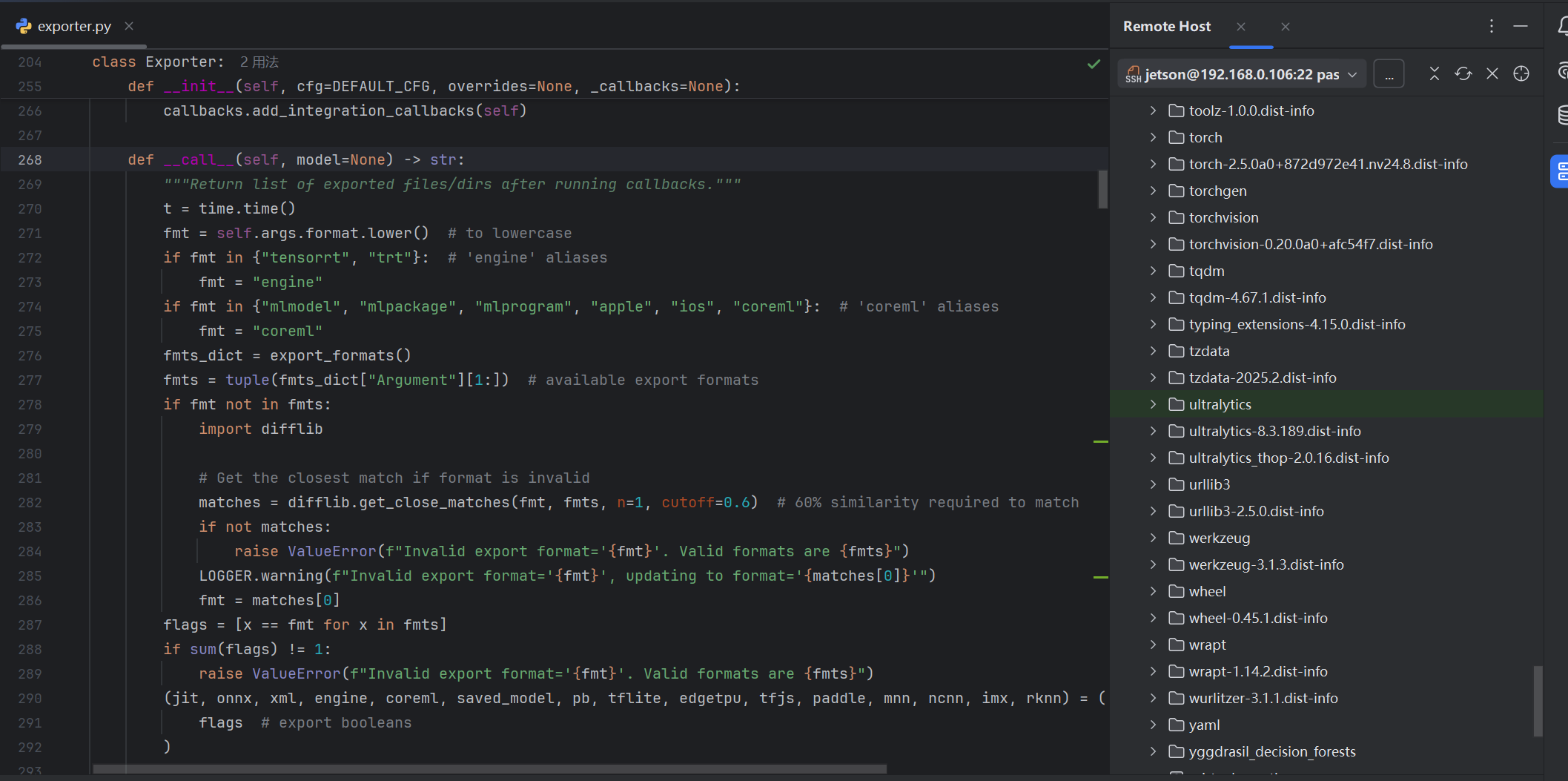Expand the tzdata folder
The height and width of the screenshot is (781, 1568).
(x=1153, y=351)
